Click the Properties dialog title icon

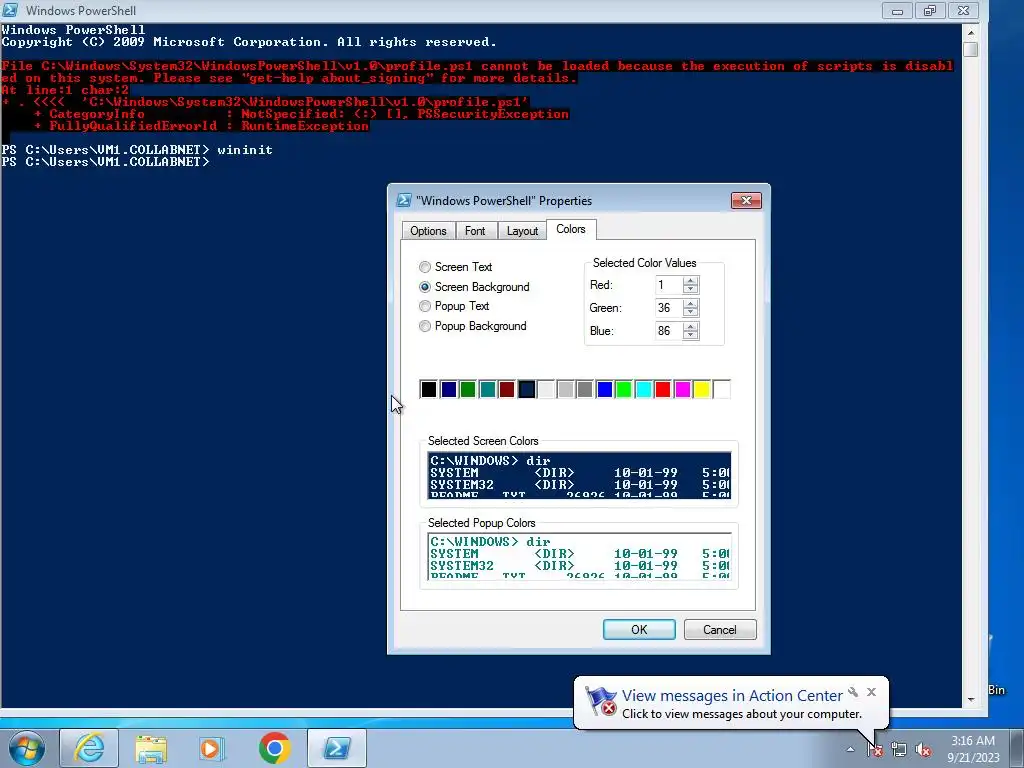click(404, 200)
